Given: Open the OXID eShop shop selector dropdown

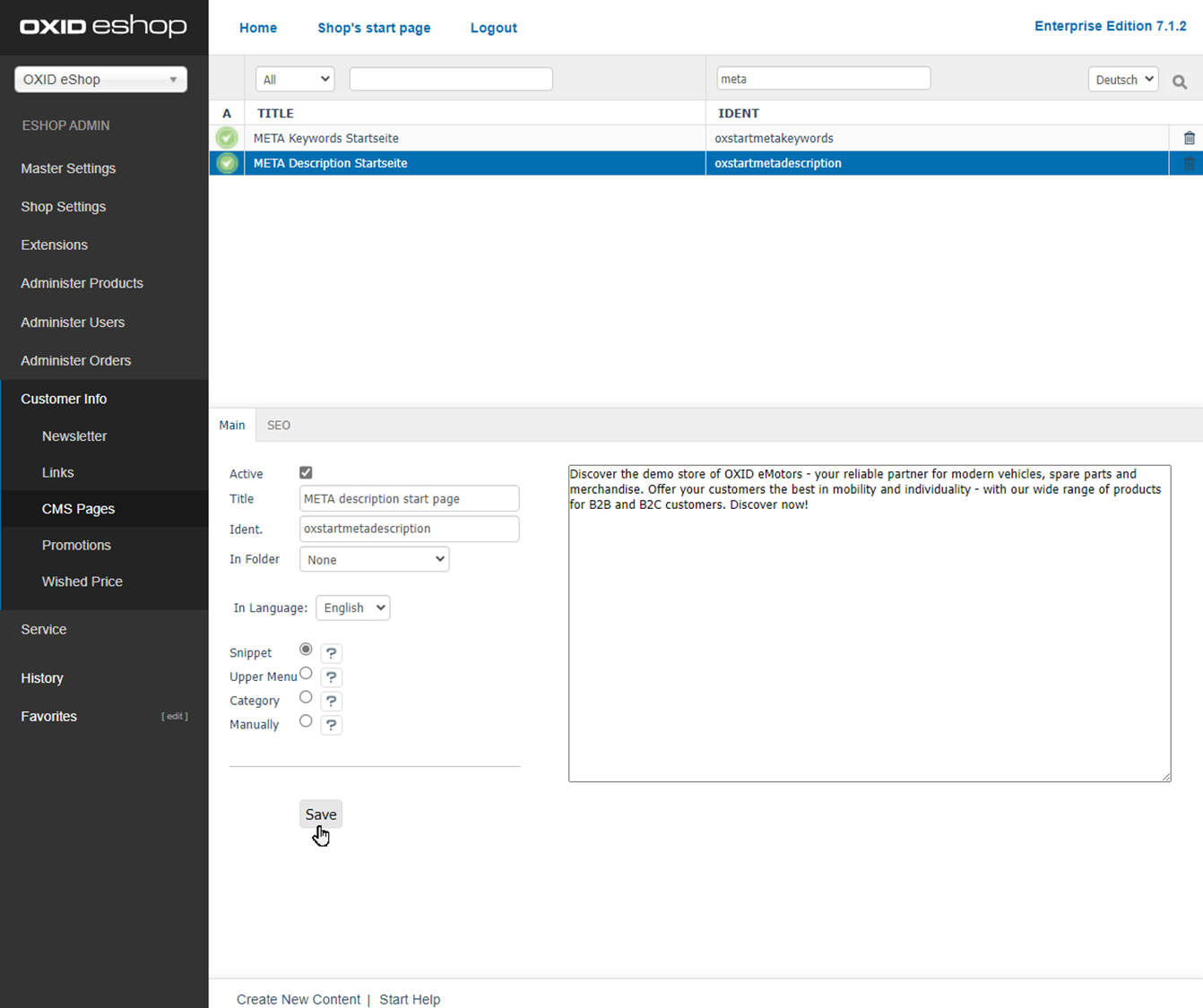Looking at the screenshot, I should 100,80.
